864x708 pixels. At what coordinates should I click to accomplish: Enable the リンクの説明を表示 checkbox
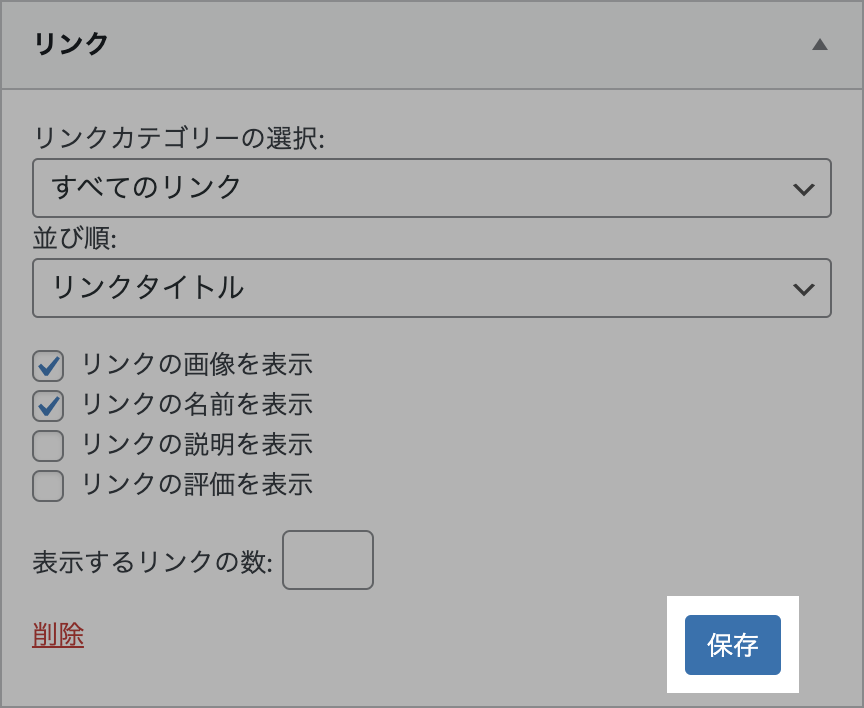coord(48,445)
